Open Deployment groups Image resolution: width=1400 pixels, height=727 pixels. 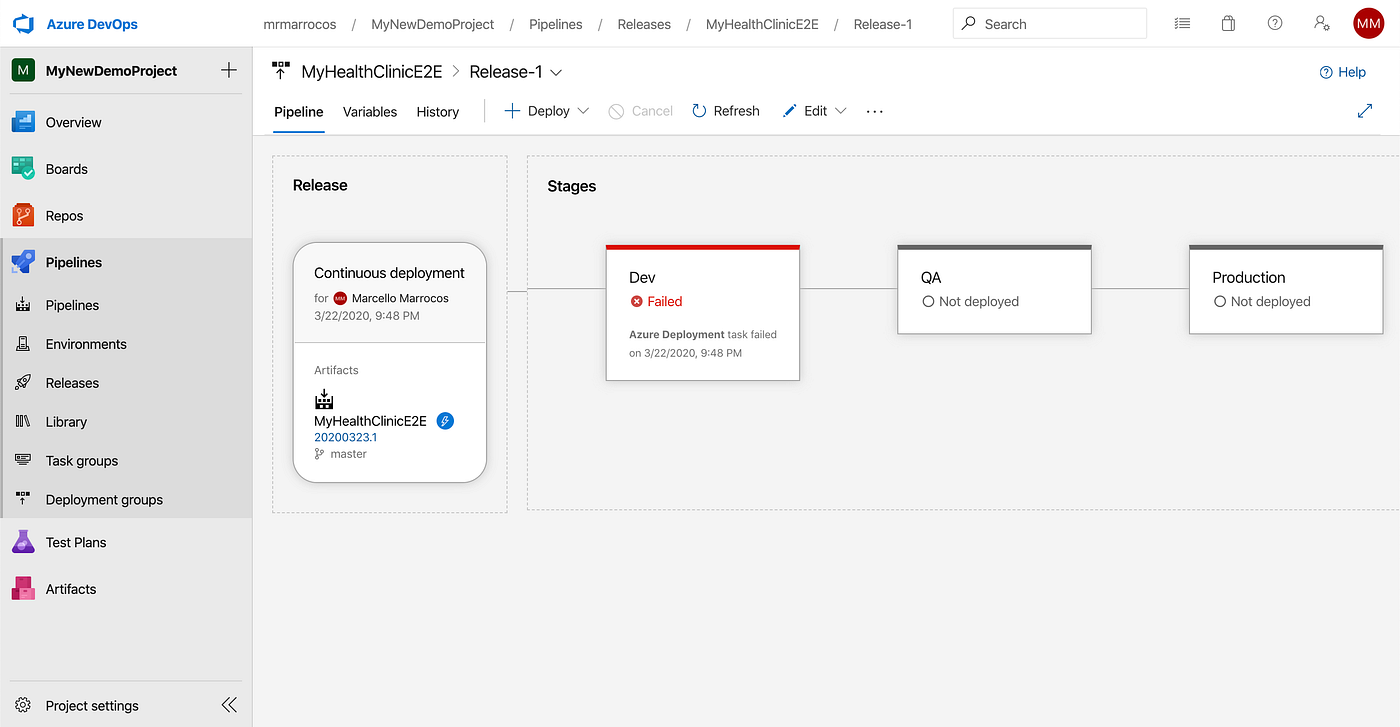pos(104,499)
